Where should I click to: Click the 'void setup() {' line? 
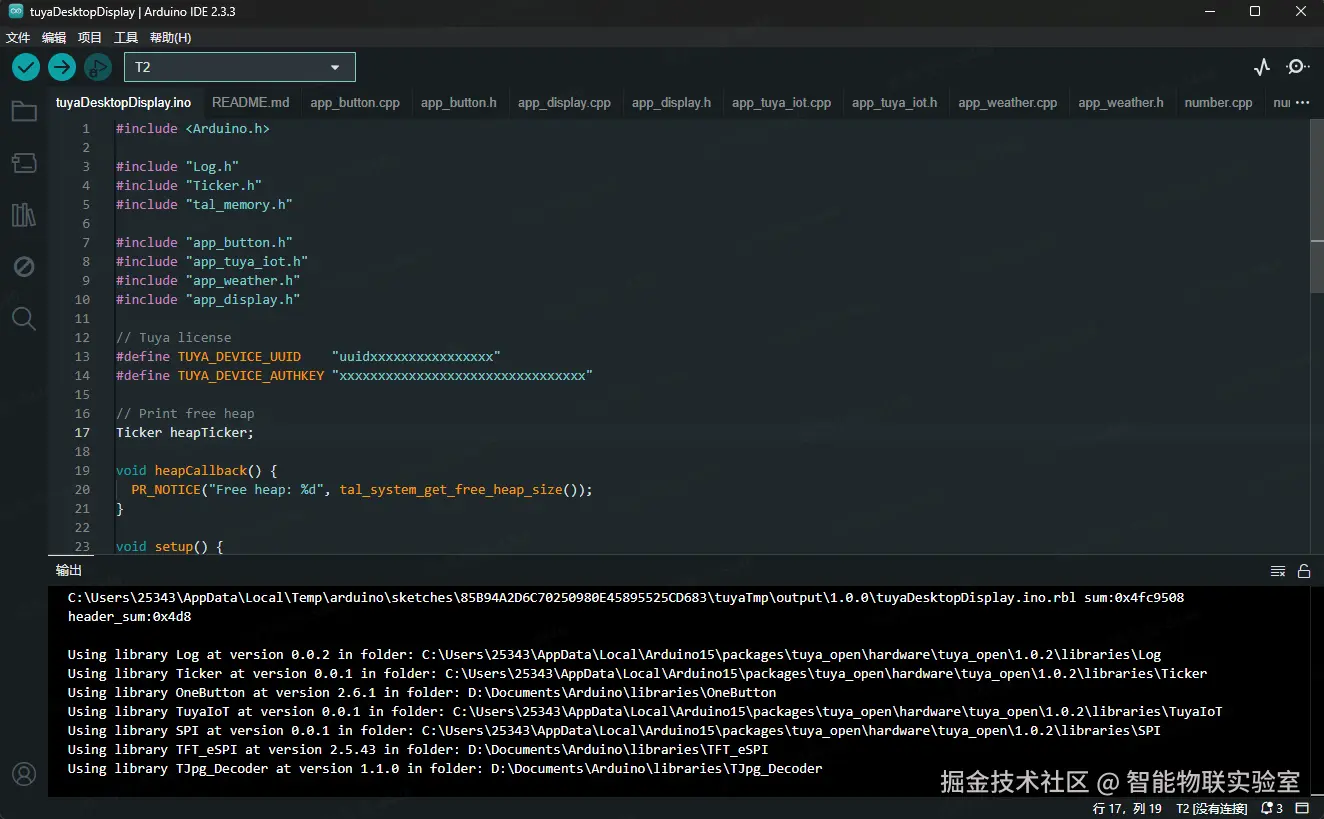coord(169,546)
